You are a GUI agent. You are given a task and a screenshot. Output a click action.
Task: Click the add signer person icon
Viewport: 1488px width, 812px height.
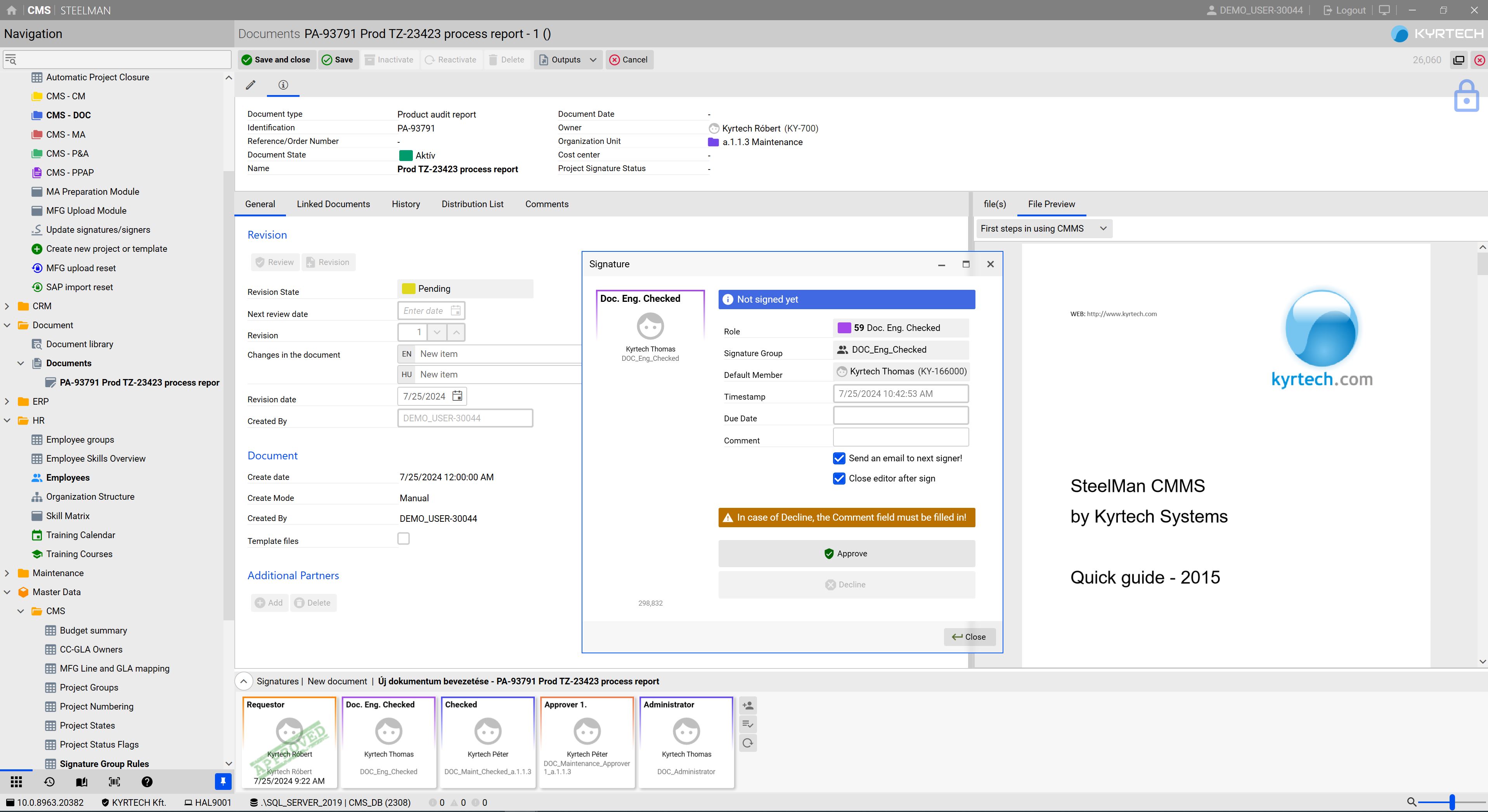747,705
